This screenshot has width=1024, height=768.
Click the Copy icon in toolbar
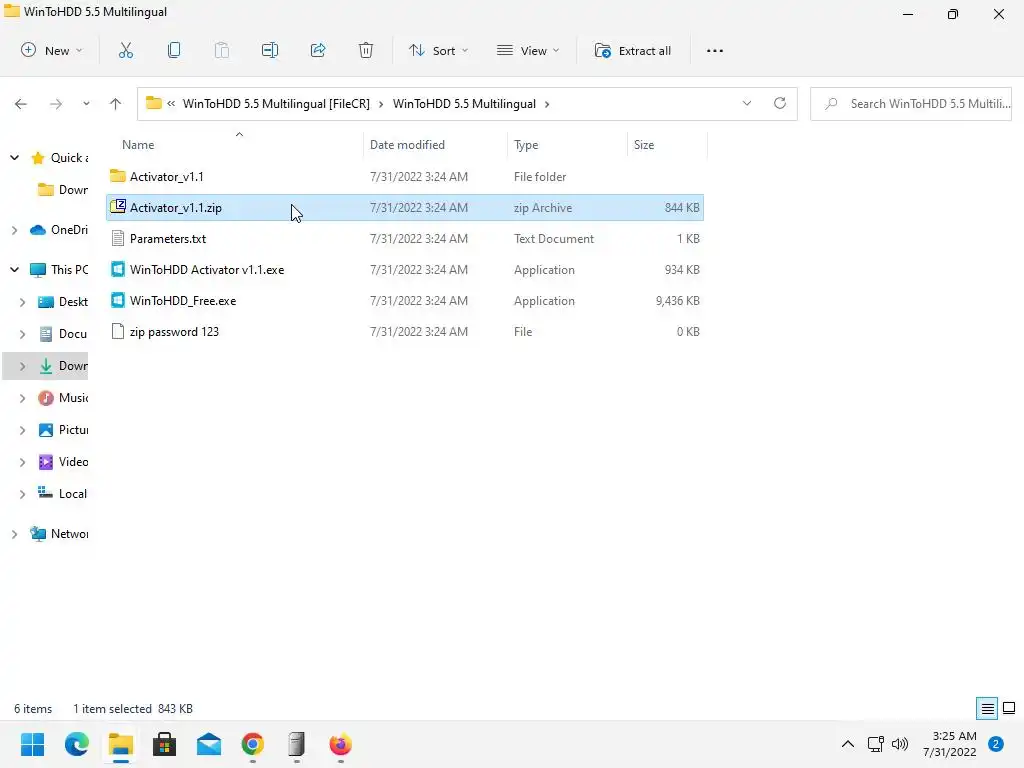coord(174,50)
